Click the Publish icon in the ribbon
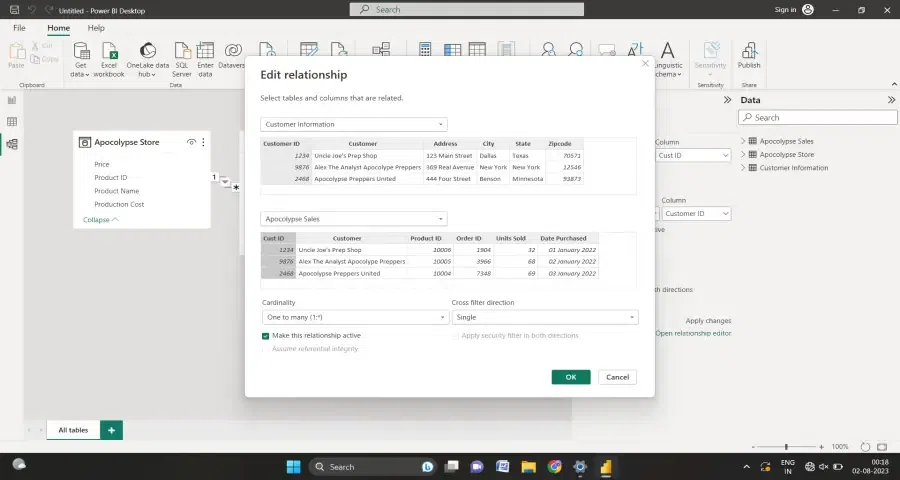The height and width of the screenshot is (480, 900). pyautogui.click(x=749, y=54)
